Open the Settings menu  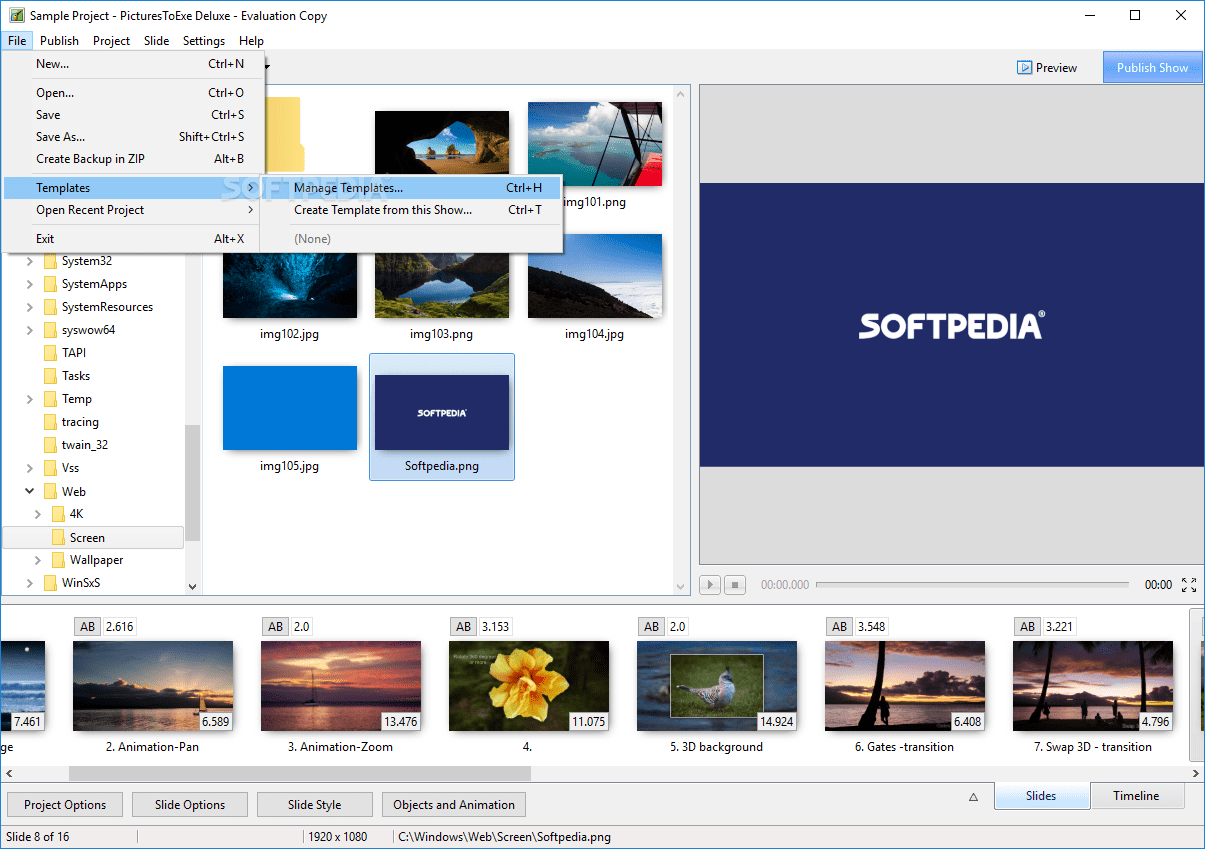pyautogui.click(x=204, y=41)
